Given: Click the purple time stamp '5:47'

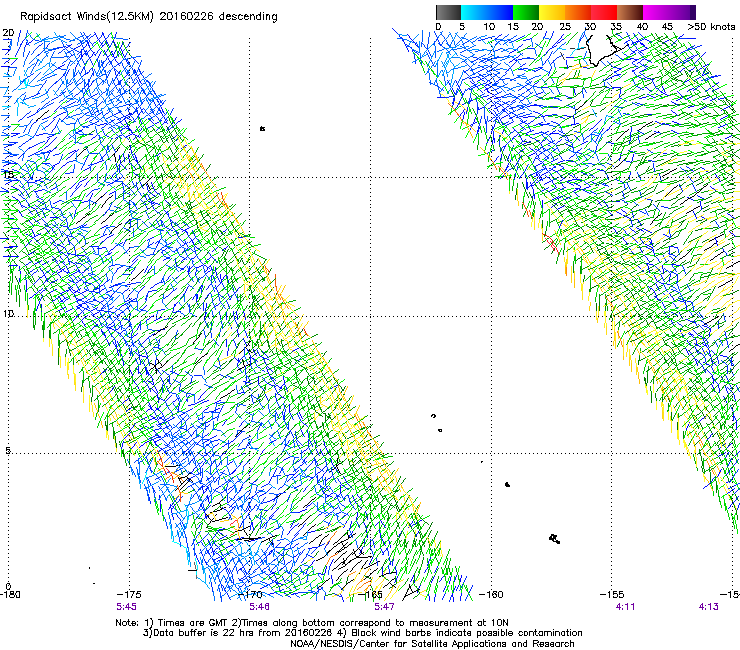Looking at the screenshot, I should [x=384, y=607].
